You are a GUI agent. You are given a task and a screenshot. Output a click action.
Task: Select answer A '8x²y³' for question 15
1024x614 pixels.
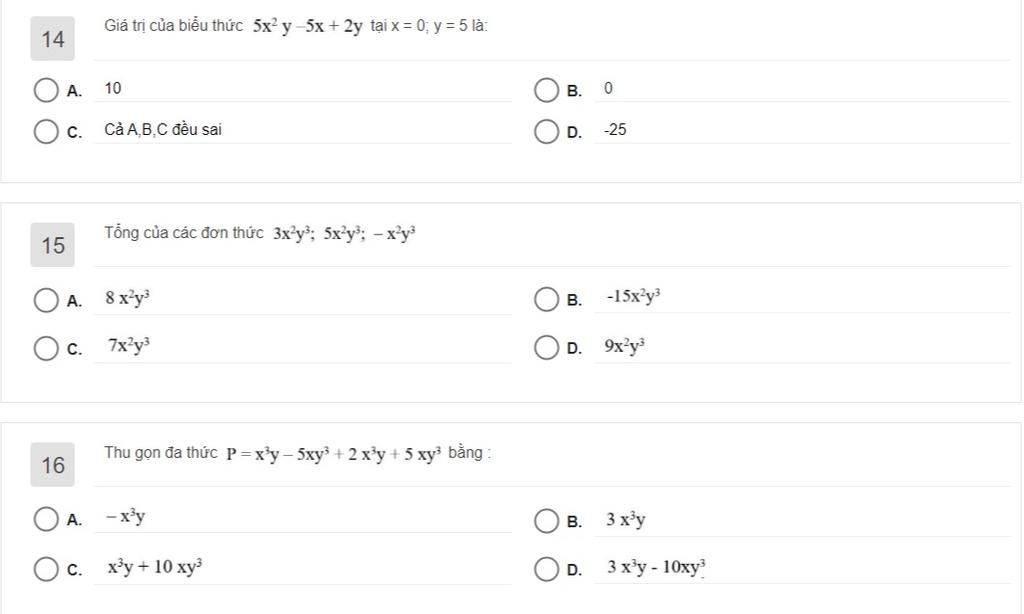pos(46,300)
